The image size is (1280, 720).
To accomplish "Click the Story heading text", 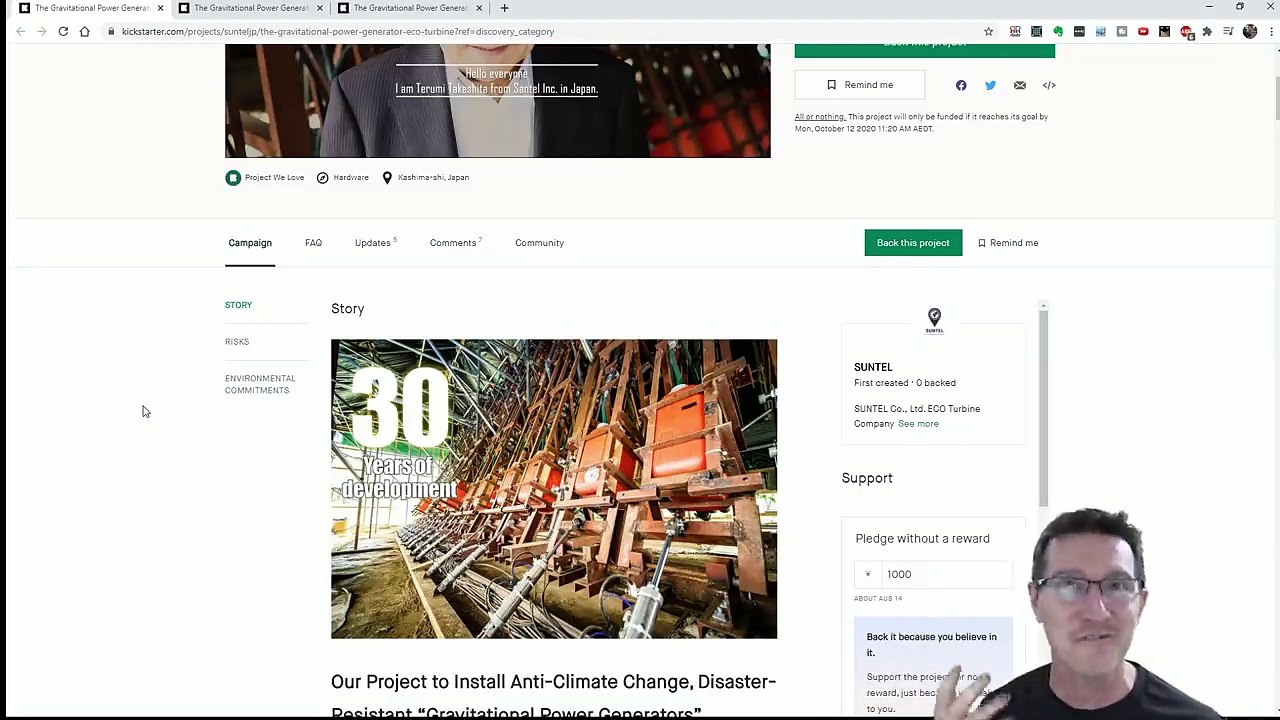I will click(x=347, y=309).
